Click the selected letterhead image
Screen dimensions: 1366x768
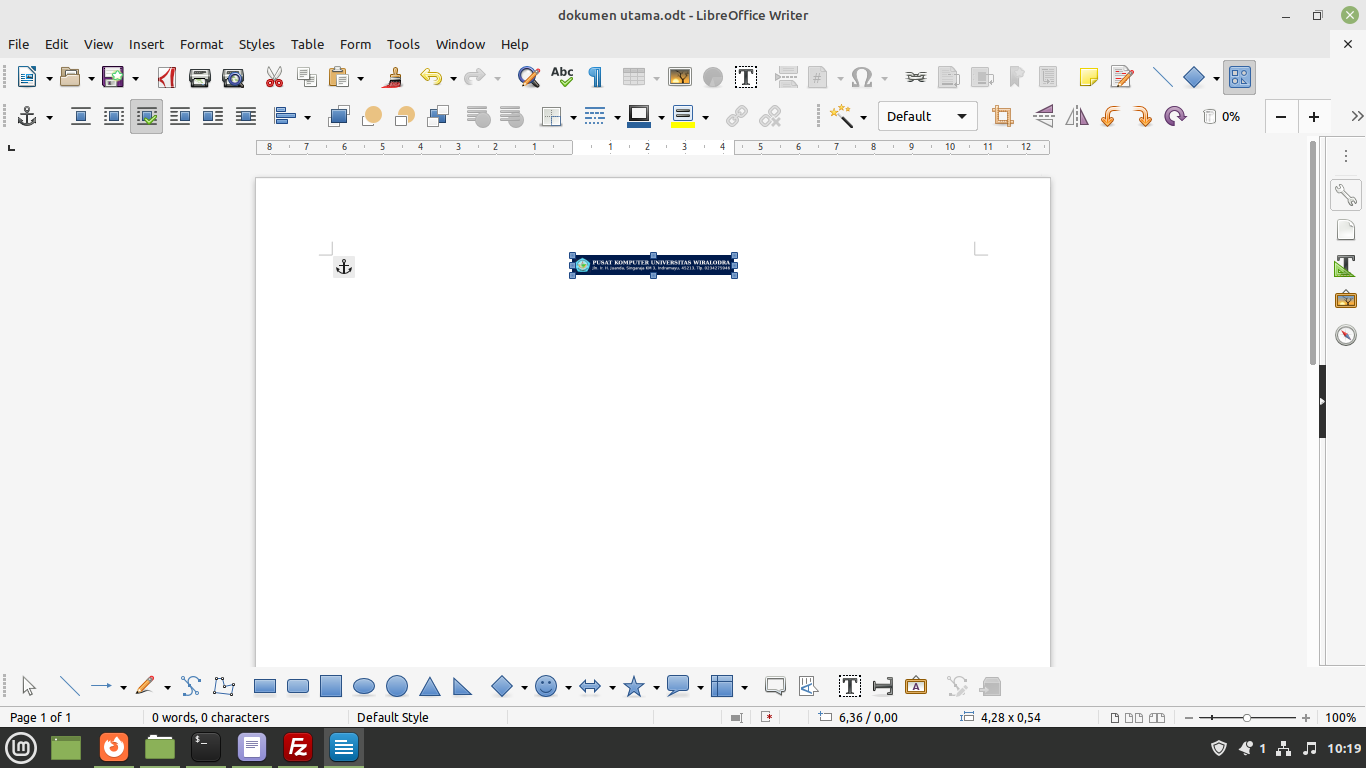coord(654,265)
